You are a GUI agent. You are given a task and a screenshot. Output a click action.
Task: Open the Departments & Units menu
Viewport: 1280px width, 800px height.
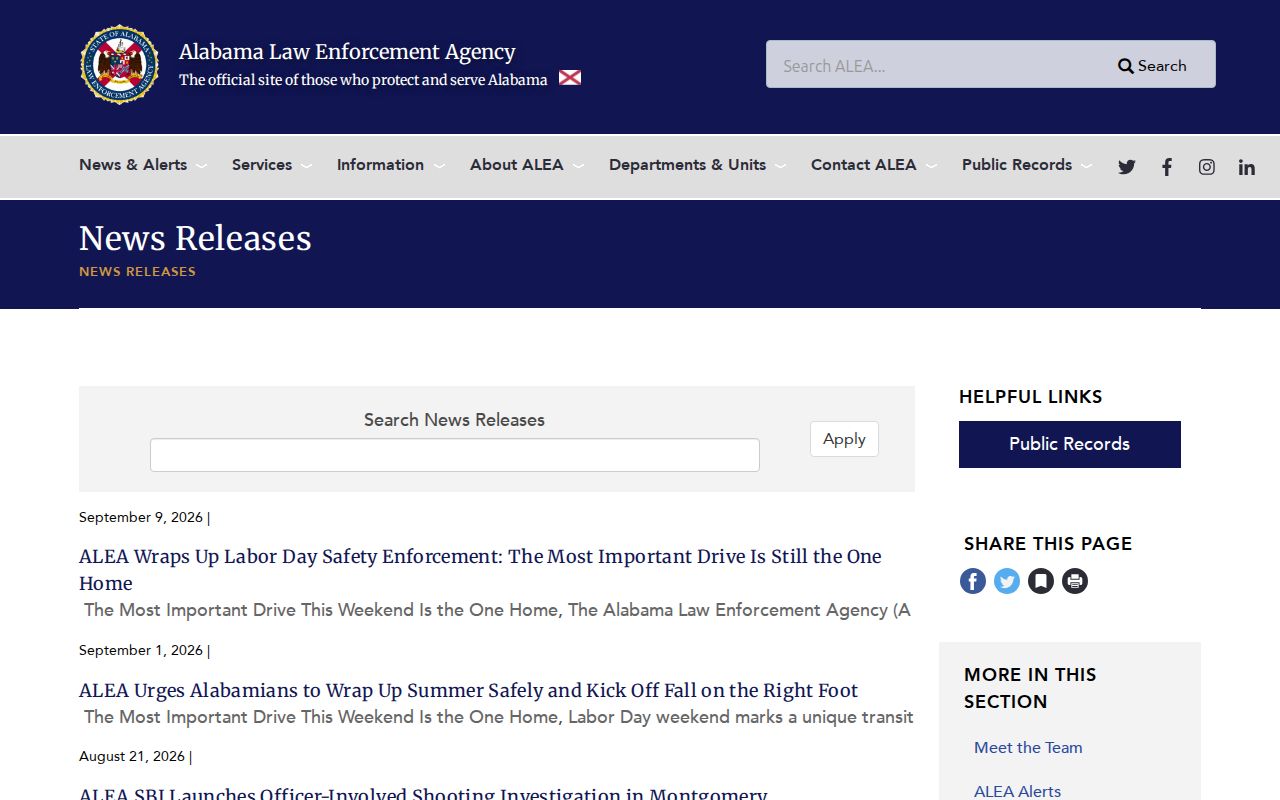click(x=687, y=165)
